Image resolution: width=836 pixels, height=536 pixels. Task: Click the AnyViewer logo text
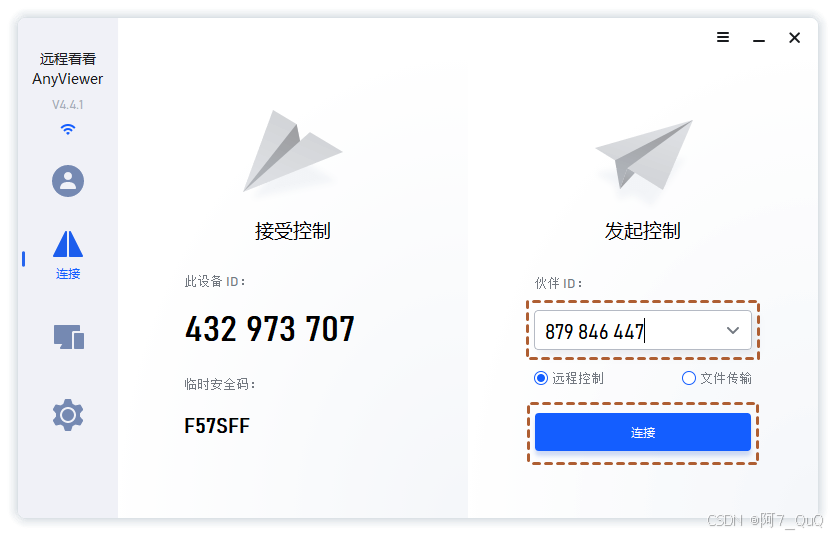(x=68, y=79)
